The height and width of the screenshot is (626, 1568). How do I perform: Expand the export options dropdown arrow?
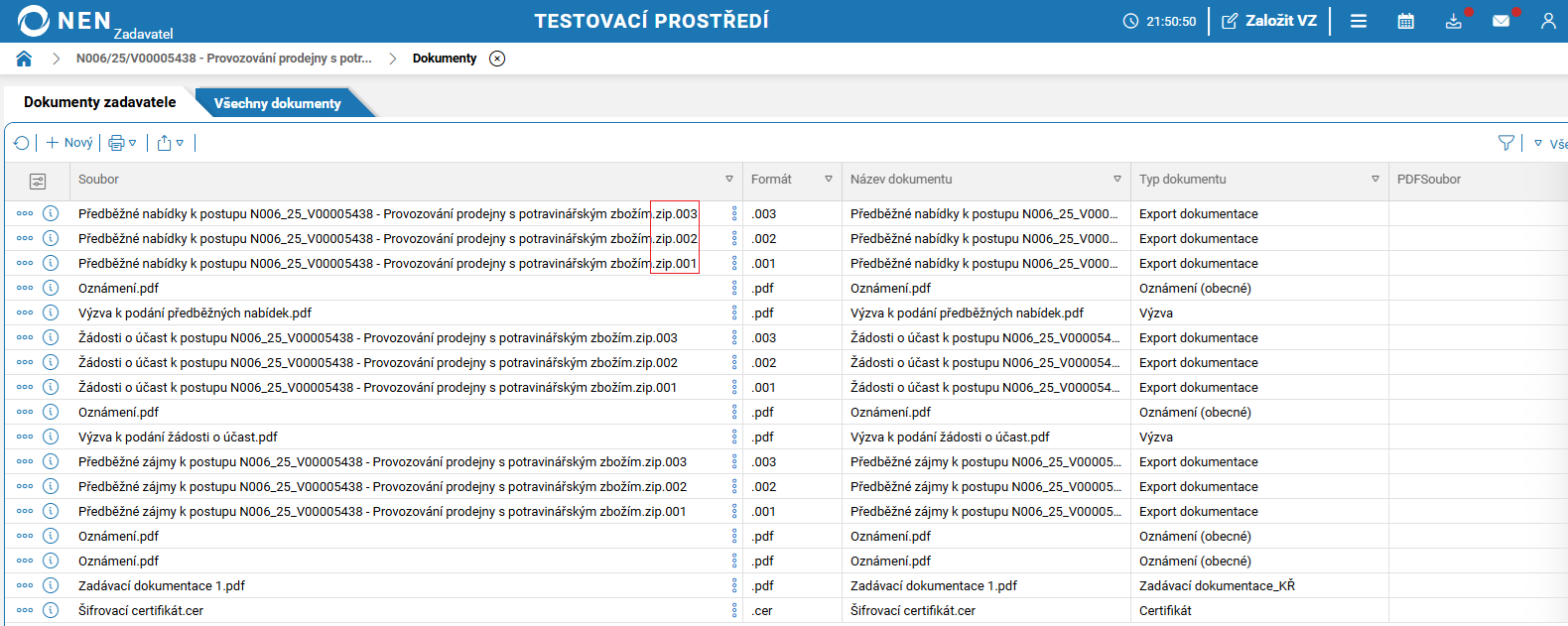coord(180,143)
